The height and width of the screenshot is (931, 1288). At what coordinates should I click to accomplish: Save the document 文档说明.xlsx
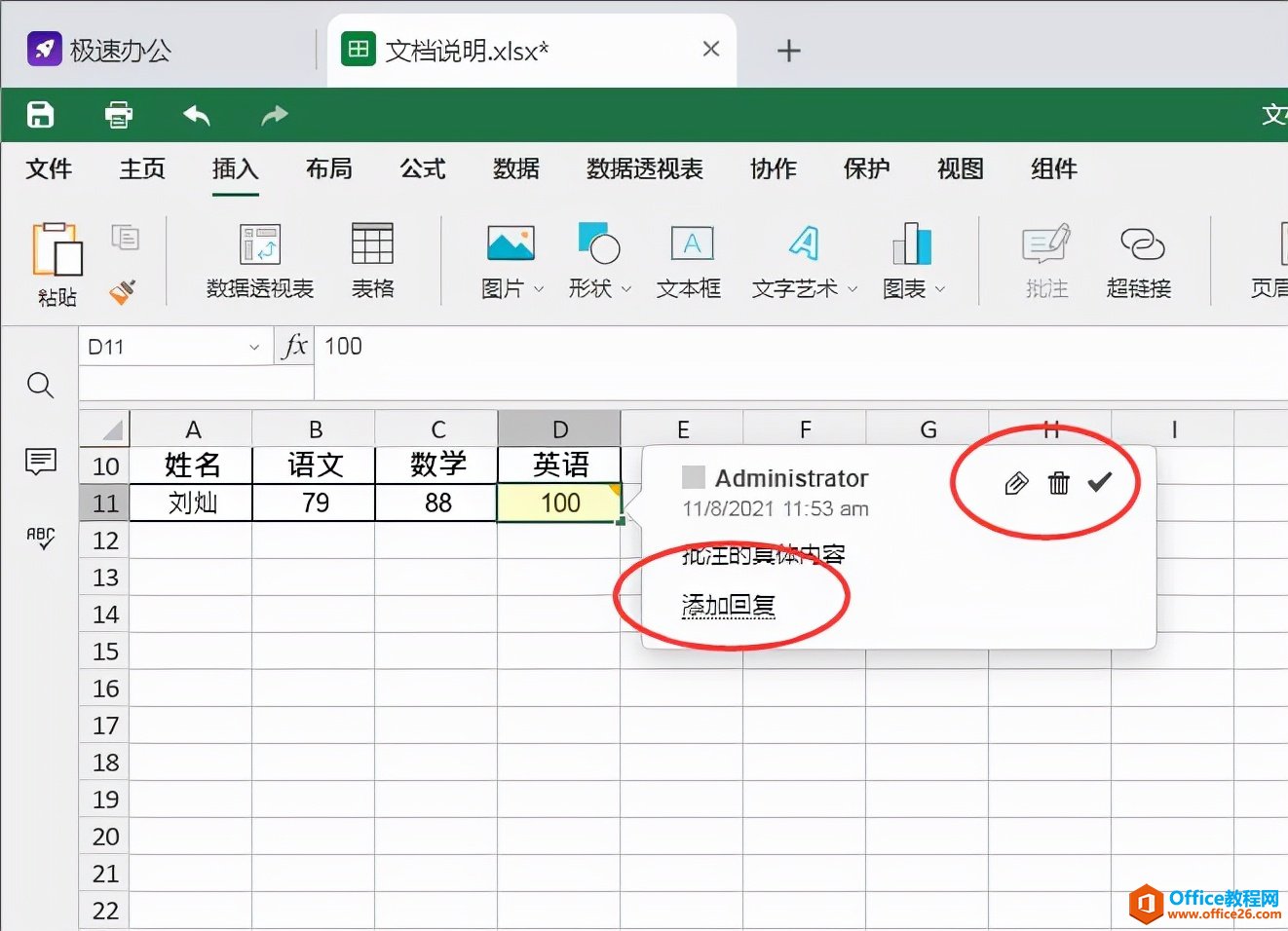39,114
